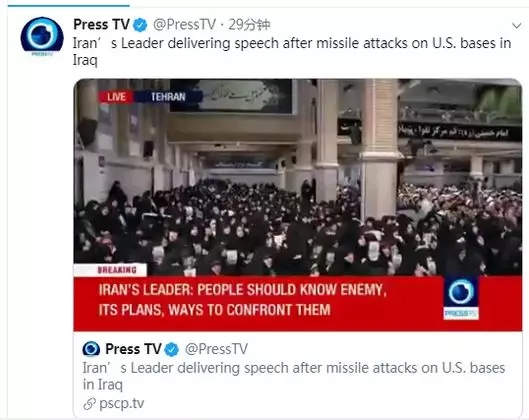Open the tweet timestamp 29分钟
529x420 pixels.
click(x=249, y=25)
